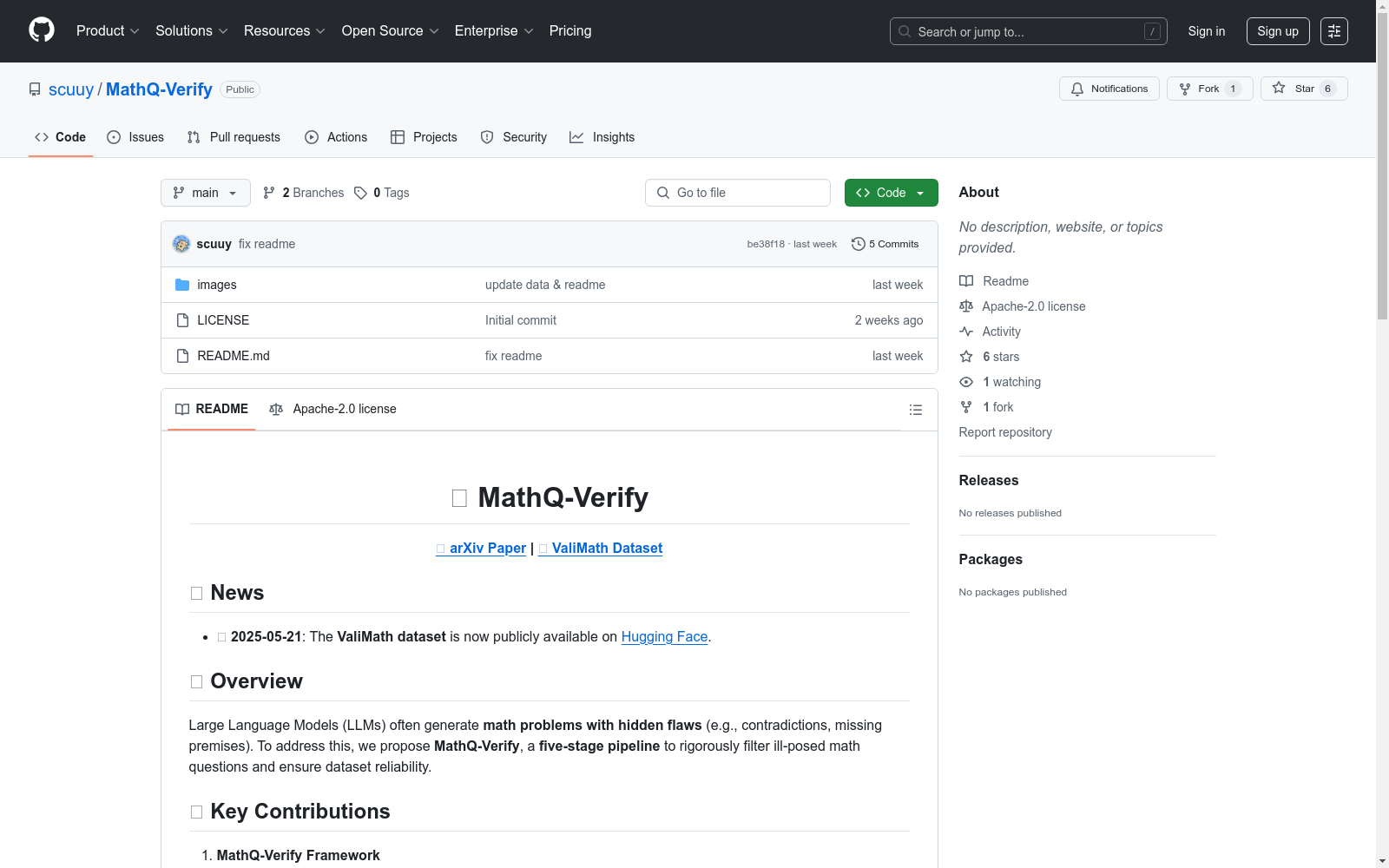Open the MathQ-Verify repository name link

pos(159,89)
